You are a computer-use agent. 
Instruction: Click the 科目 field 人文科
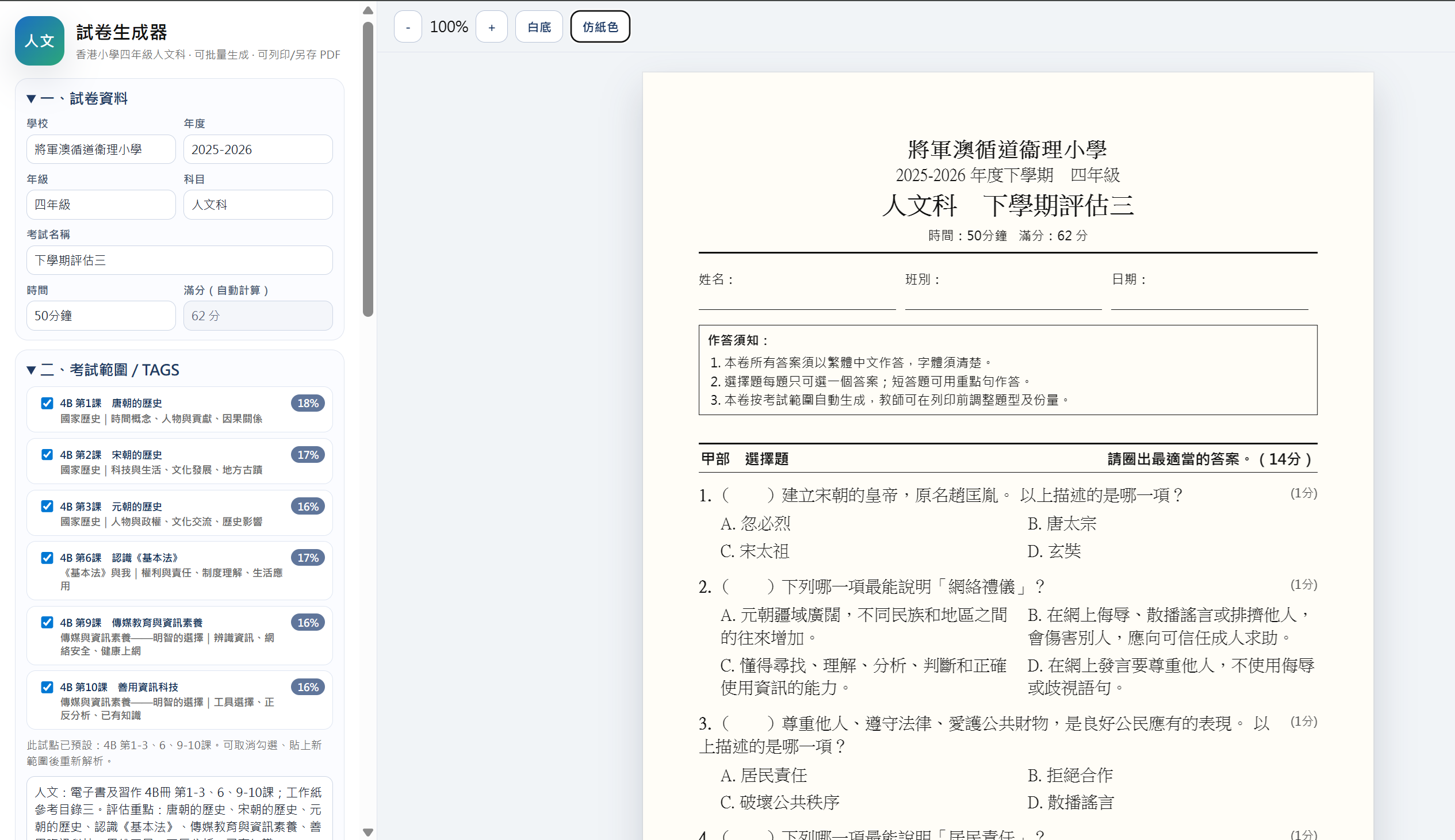click(x=258, y=205)
